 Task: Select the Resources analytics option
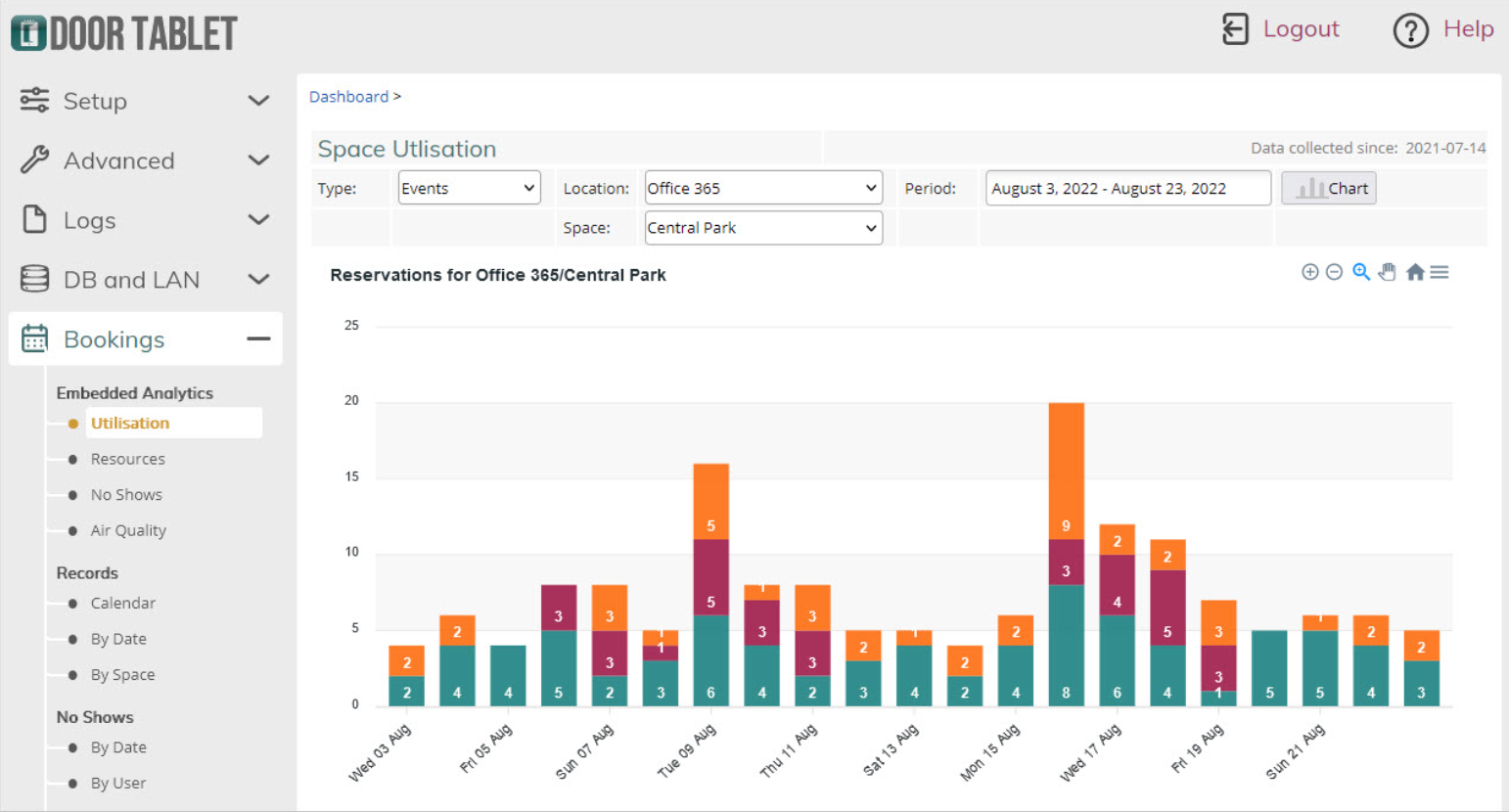128,458
